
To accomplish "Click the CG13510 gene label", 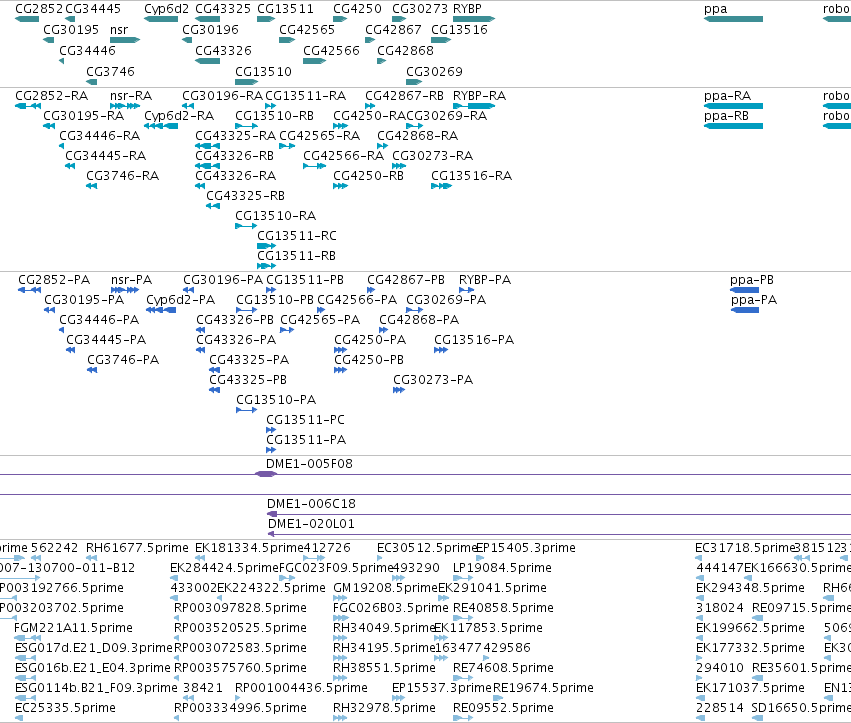I will 263,72.
